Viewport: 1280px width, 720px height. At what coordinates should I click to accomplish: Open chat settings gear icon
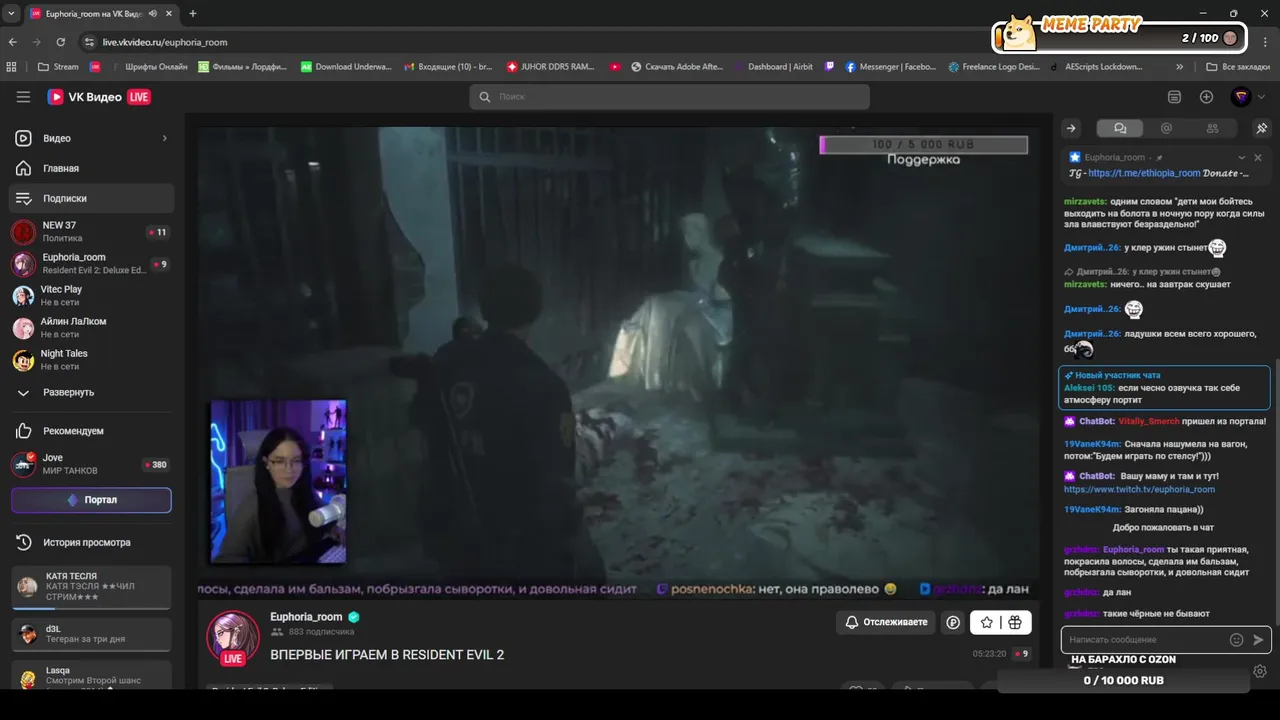click(1260, 671)
